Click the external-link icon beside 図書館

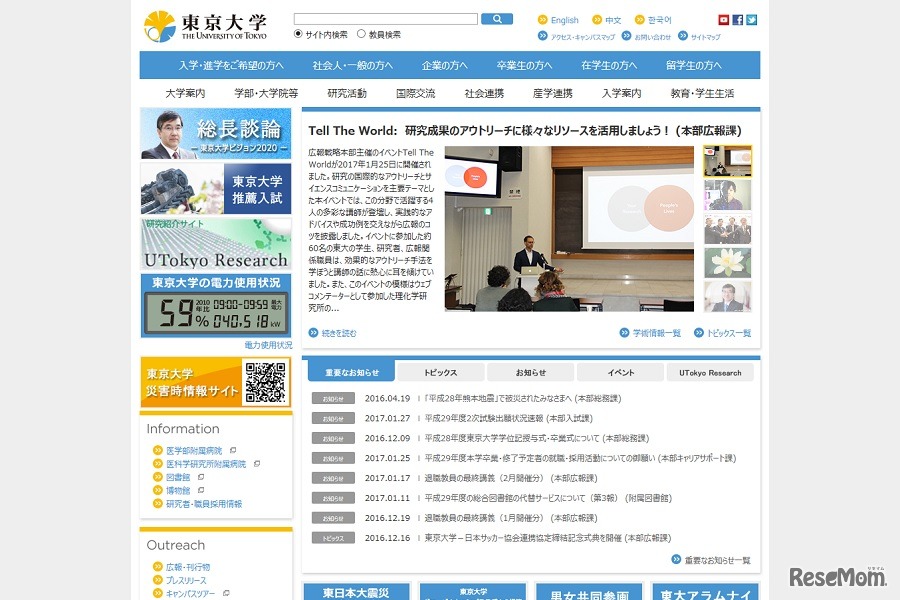[x=201, y=477]
